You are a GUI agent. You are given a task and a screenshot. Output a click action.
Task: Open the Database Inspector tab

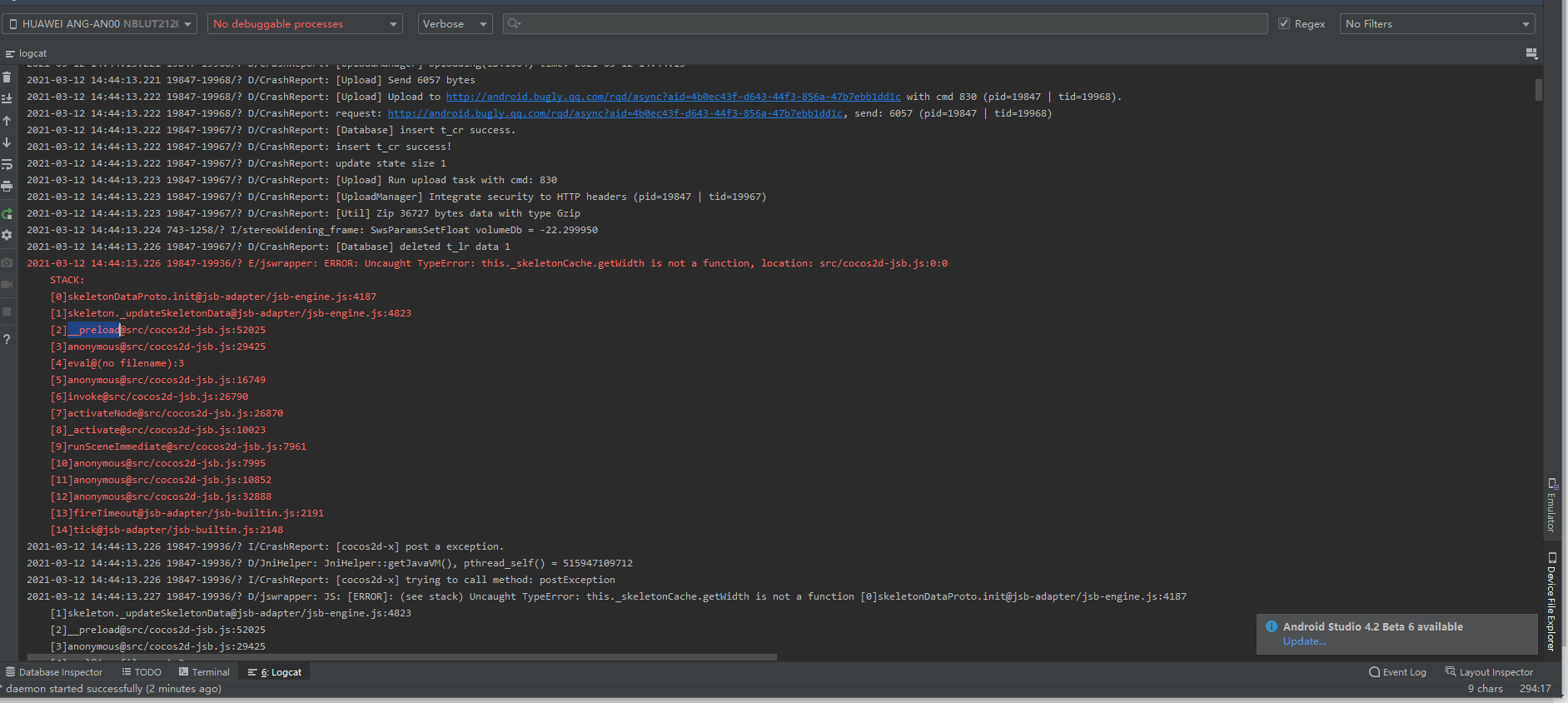tap(54, 672)
